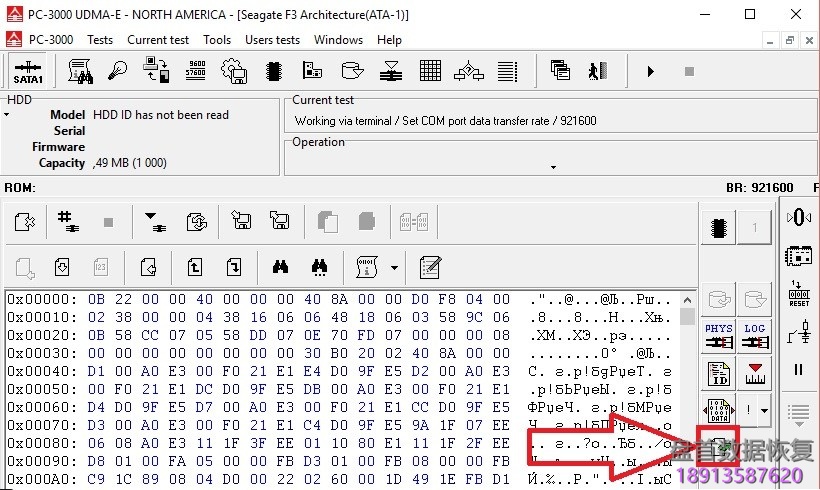Click the notepad with pencil icon
This screenshot has height=490, width=820.
431,267
